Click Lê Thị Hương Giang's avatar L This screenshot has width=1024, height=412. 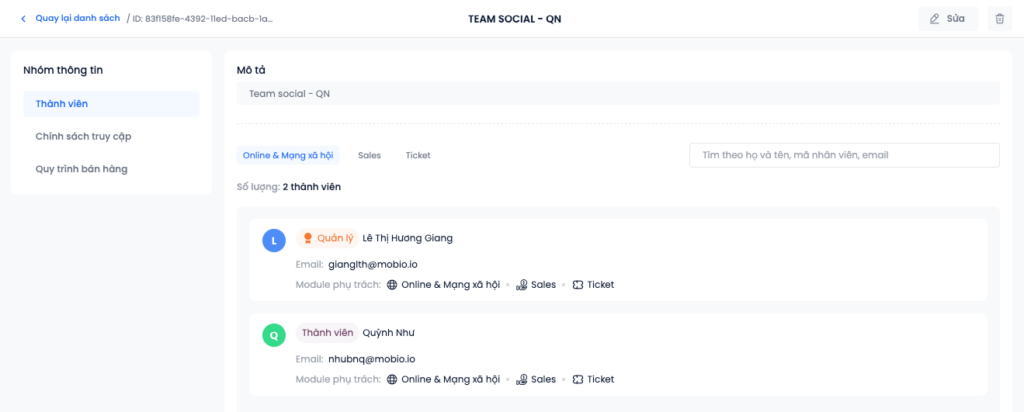pyautogui.click(x=274, y=240)
